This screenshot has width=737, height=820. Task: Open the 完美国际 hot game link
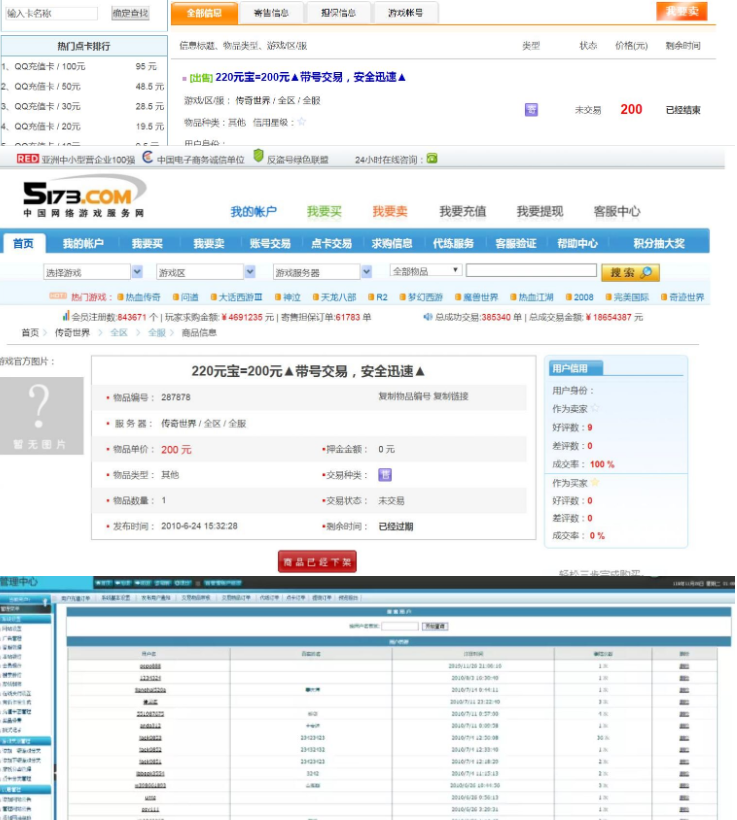click(x=631, y=297)
